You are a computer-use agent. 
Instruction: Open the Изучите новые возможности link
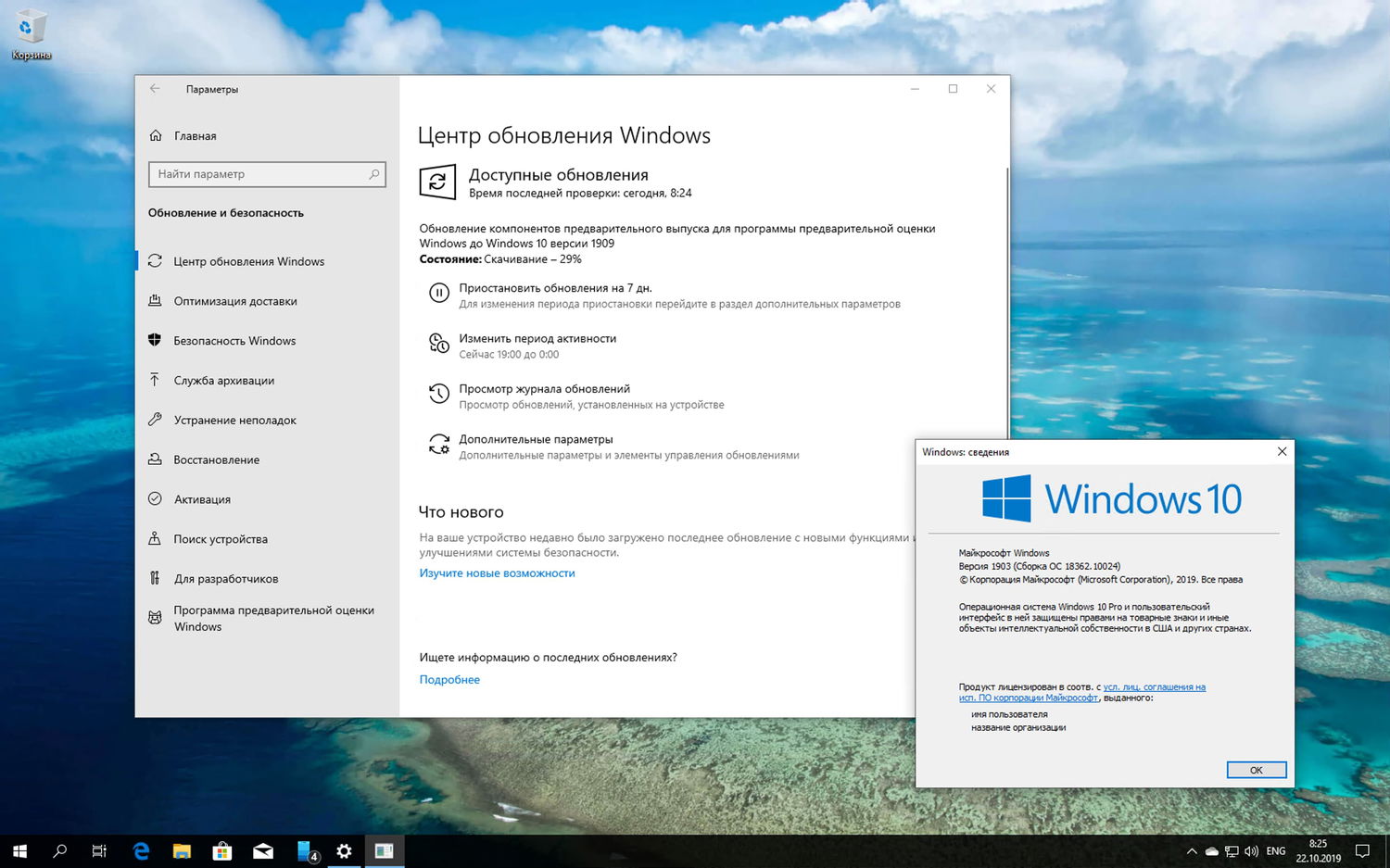(497, 573)
